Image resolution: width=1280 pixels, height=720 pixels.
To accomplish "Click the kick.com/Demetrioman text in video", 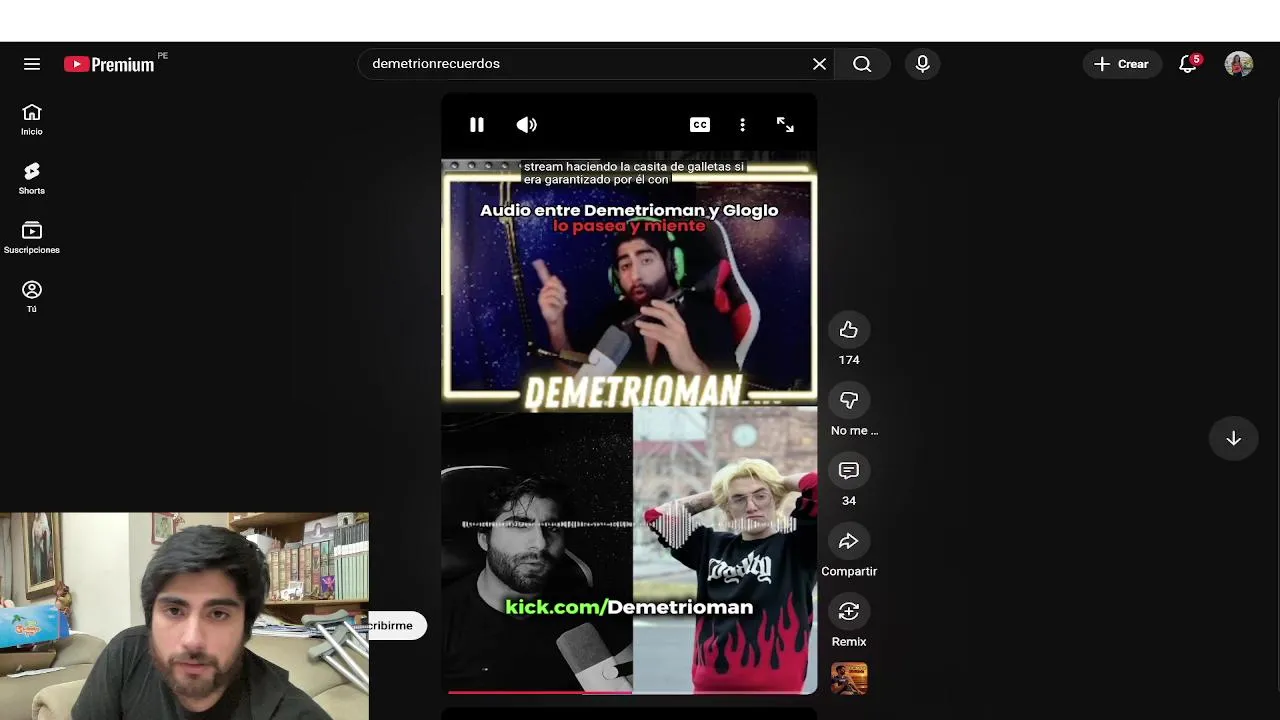I will coord(629,607).
